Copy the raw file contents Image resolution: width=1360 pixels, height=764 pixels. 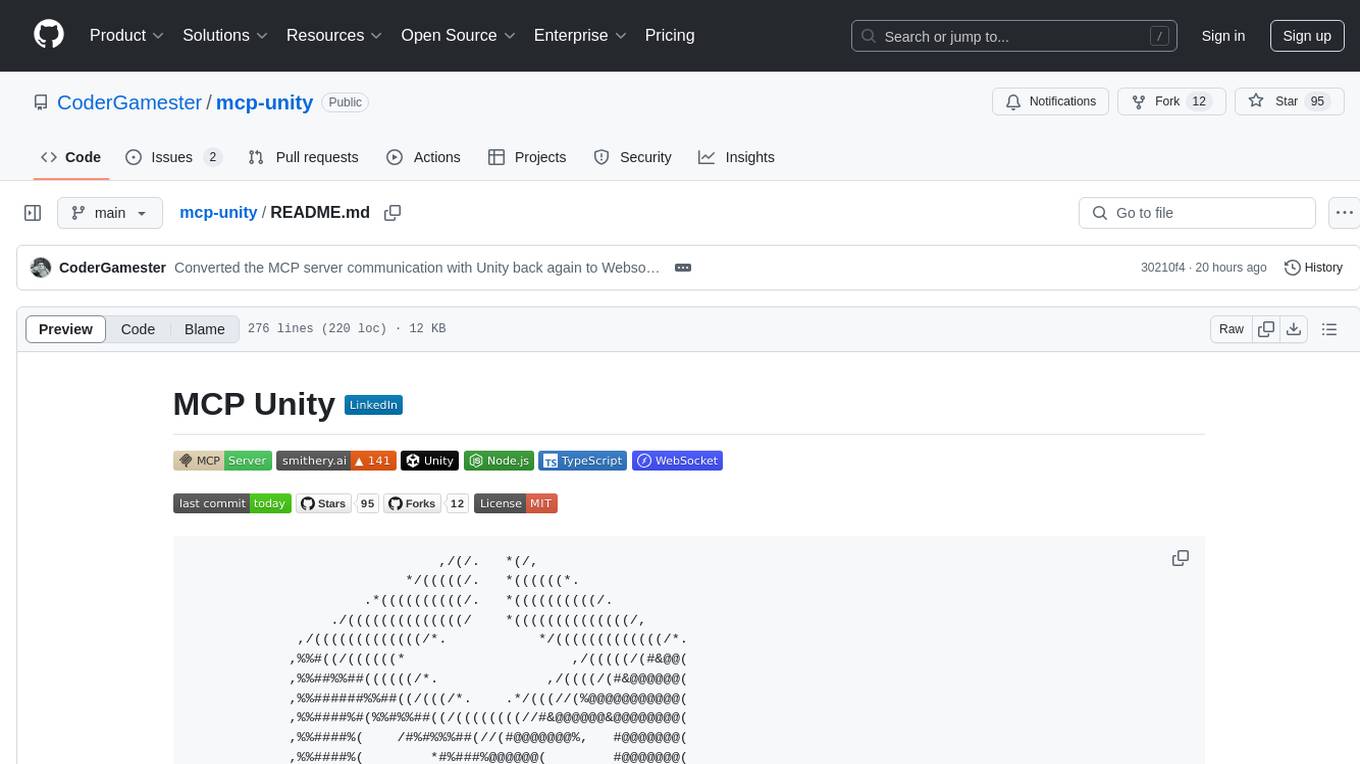pos(1267,329)
